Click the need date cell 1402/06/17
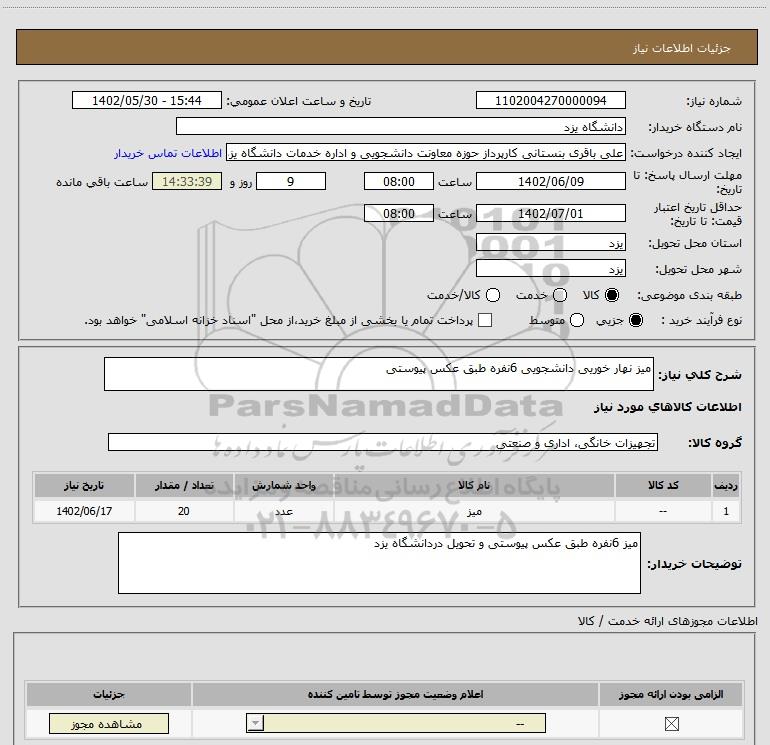Screen dimensions: 770x745 84,511
